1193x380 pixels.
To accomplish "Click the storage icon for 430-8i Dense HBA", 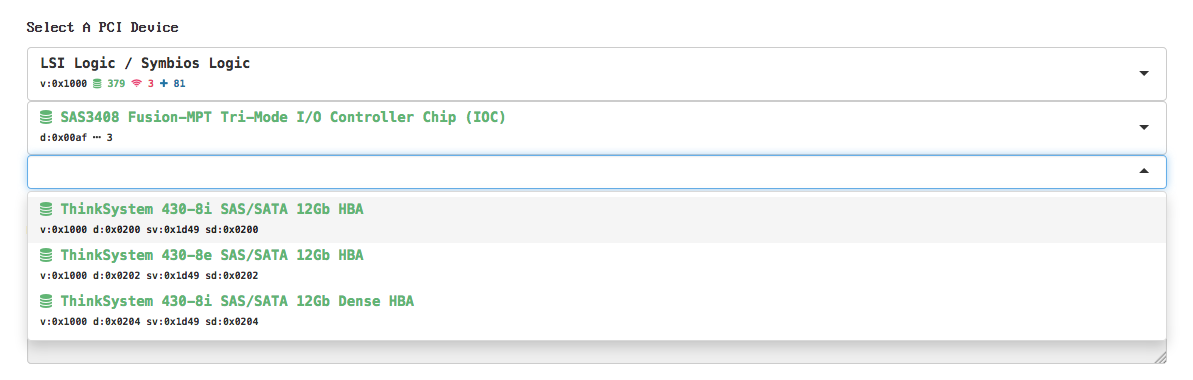I will click(47, 301).
